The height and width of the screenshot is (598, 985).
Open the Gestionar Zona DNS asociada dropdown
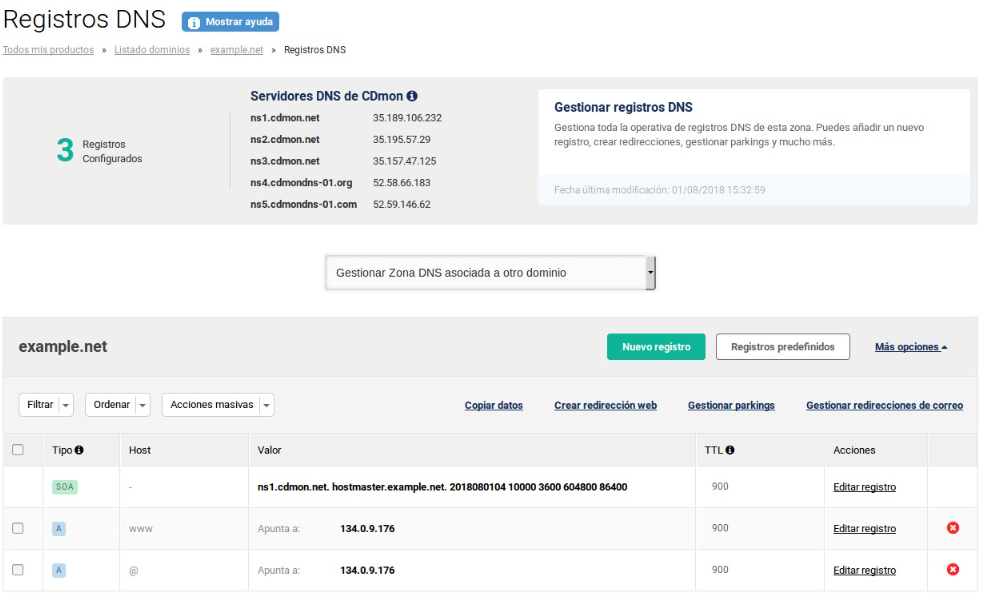tap(490, 272)
